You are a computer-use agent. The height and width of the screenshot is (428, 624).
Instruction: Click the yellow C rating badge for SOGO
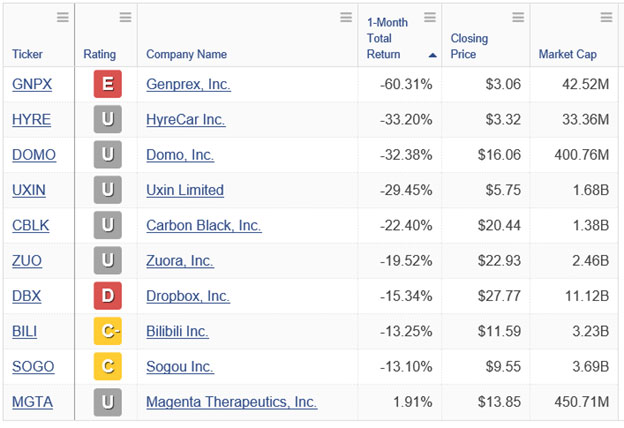pos(108,366)
